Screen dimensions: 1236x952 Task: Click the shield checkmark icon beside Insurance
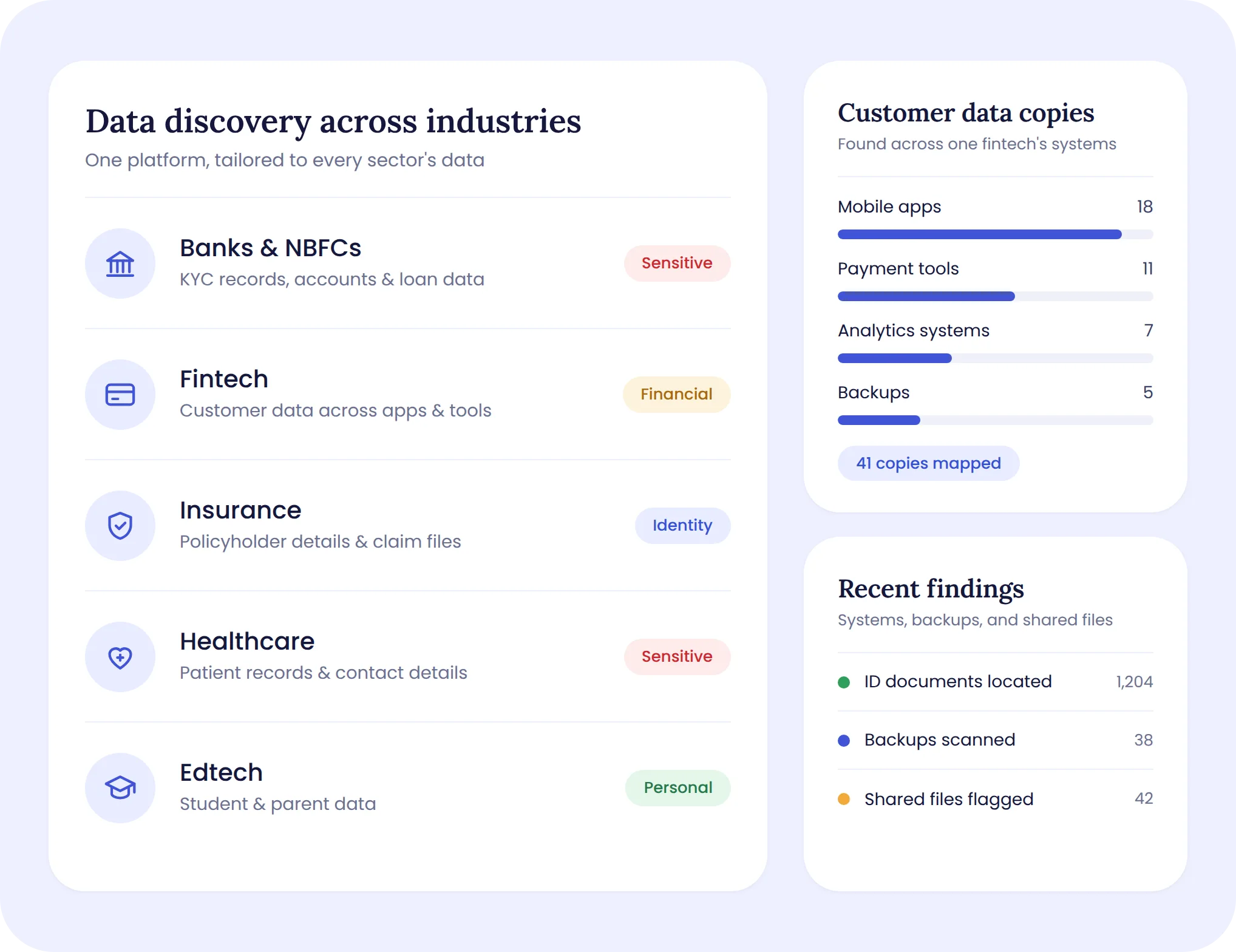point(120,526)
